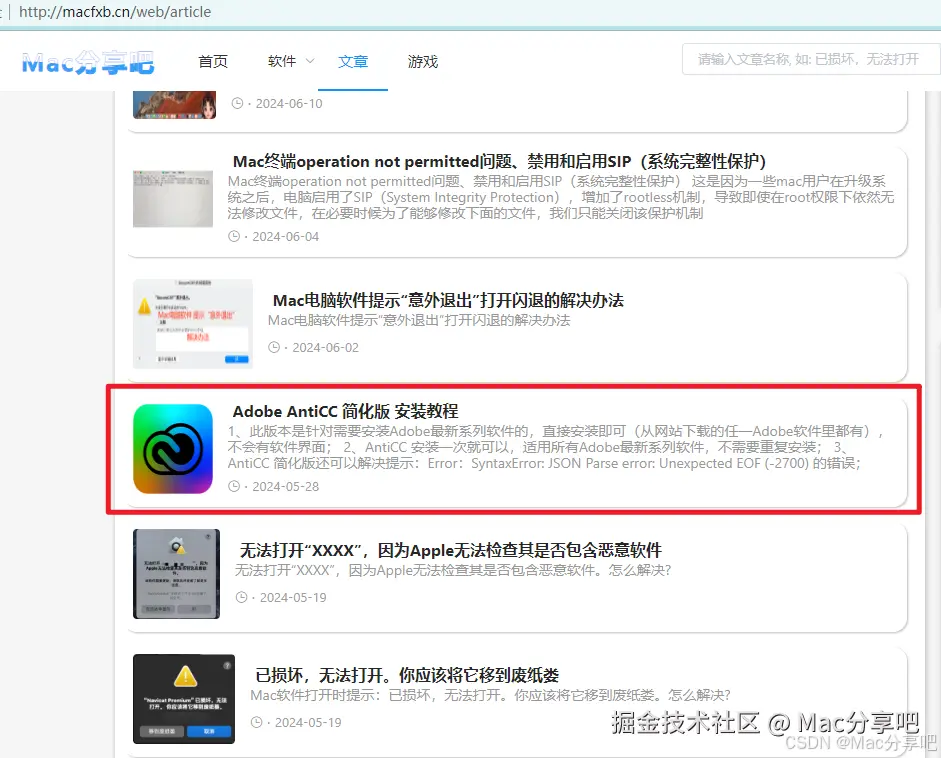Screen dimensions: 941x758
Task: Click the 意外退出 dialog thumbnail
Action: click(x=193, y=323)
